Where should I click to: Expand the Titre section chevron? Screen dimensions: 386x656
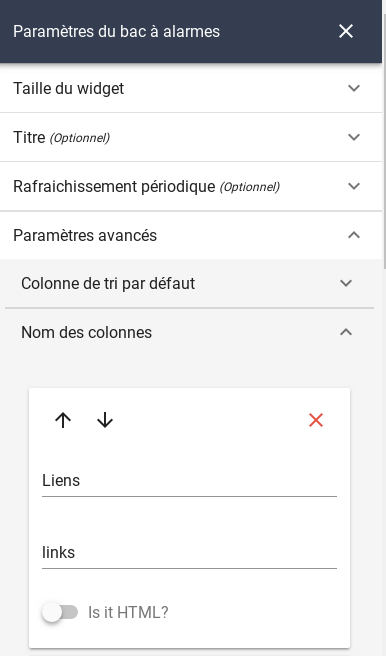tap(354, 137)
